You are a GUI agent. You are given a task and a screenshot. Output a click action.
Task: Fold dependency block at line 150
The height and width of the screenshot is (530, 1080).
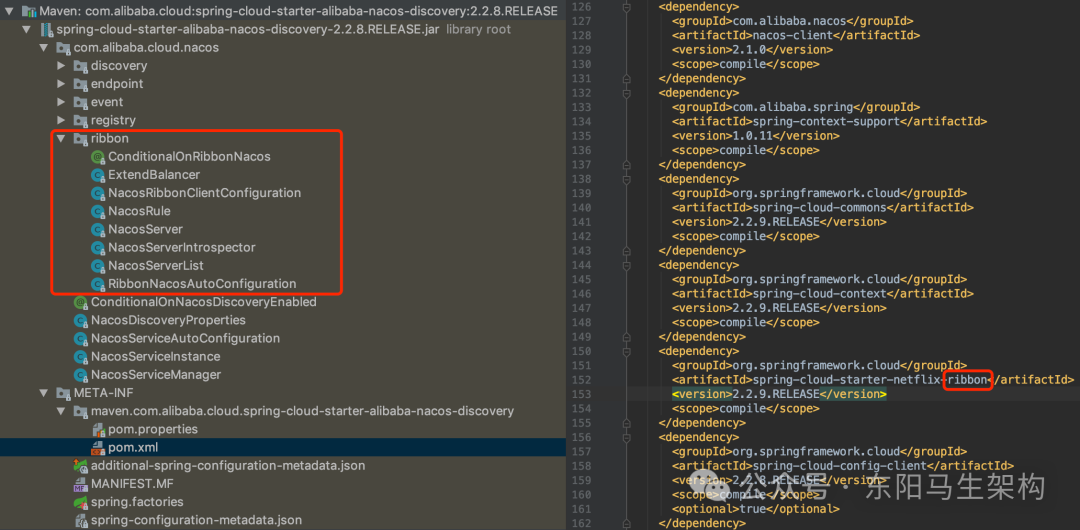[x=626, y=351]
